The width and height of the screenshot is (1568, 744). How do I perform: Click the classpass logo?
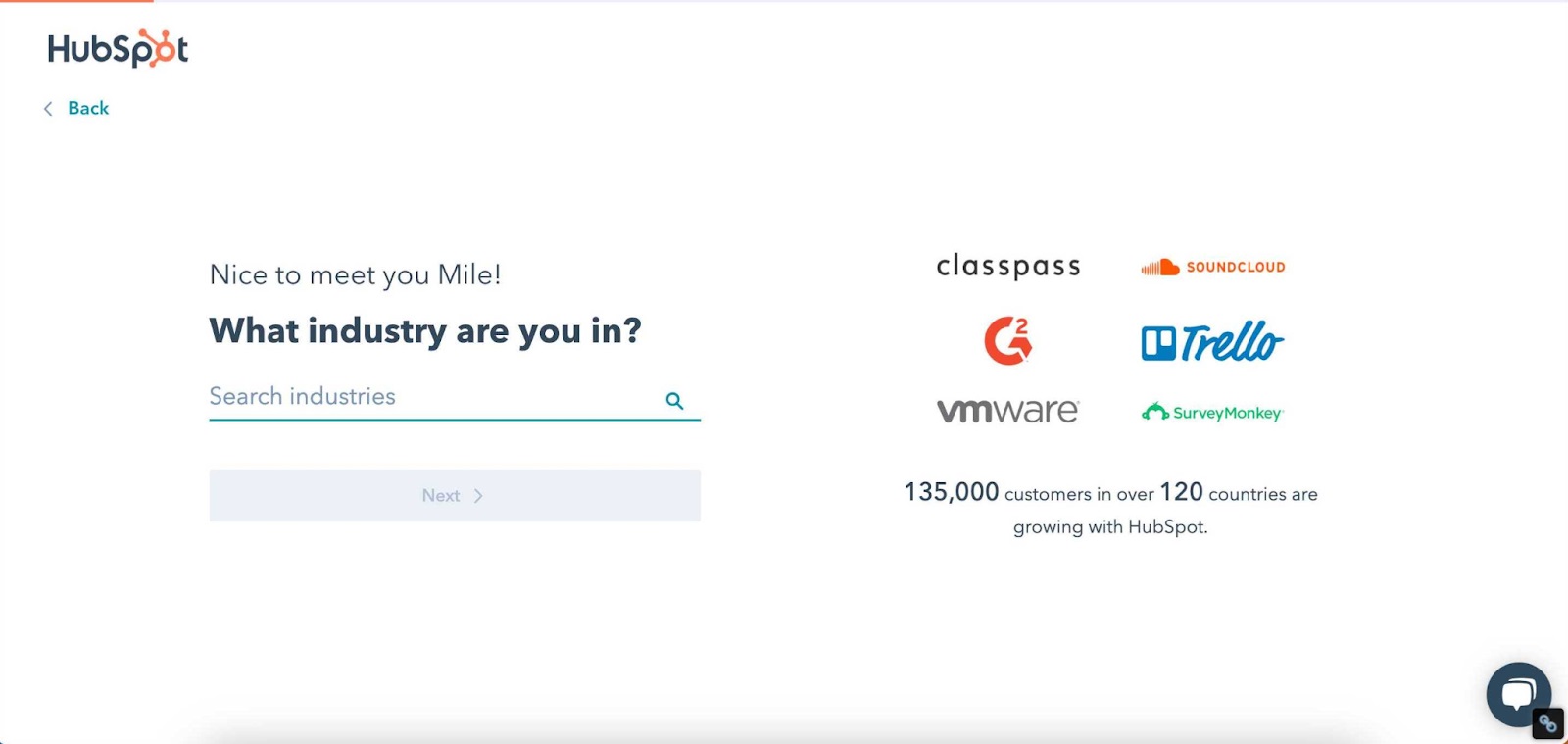(x=1007, y=267)
